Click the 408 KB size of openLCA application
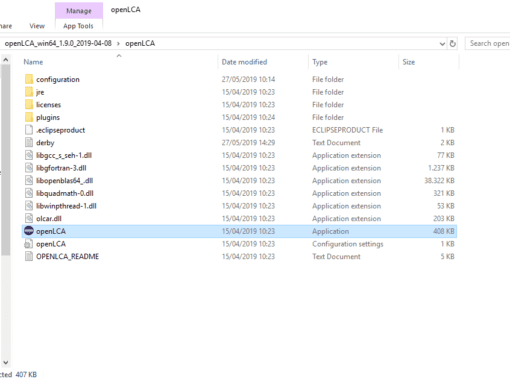Screen dimensions: 510x382 pos(444,231)
